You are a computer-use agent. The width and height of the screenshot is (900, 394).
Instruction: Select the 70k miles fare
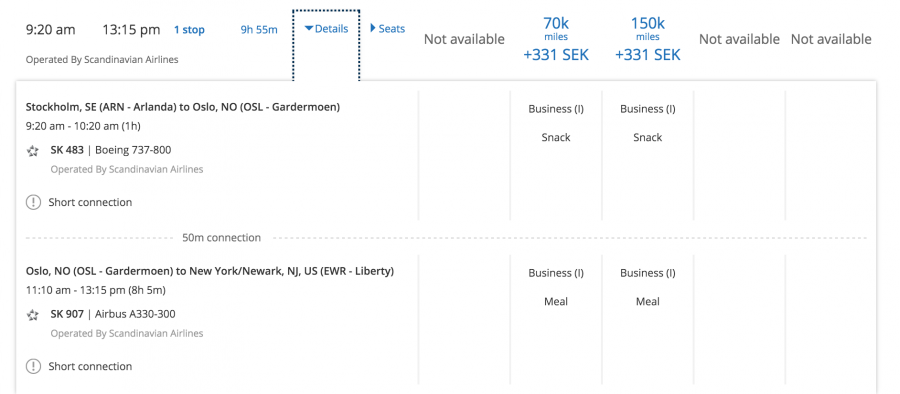[556, 39]
